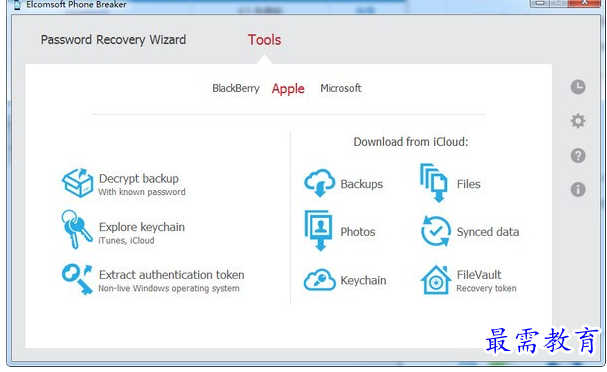607x372 pixels.
Task: Open settings via the gear icon
Action: pos(578,121)
